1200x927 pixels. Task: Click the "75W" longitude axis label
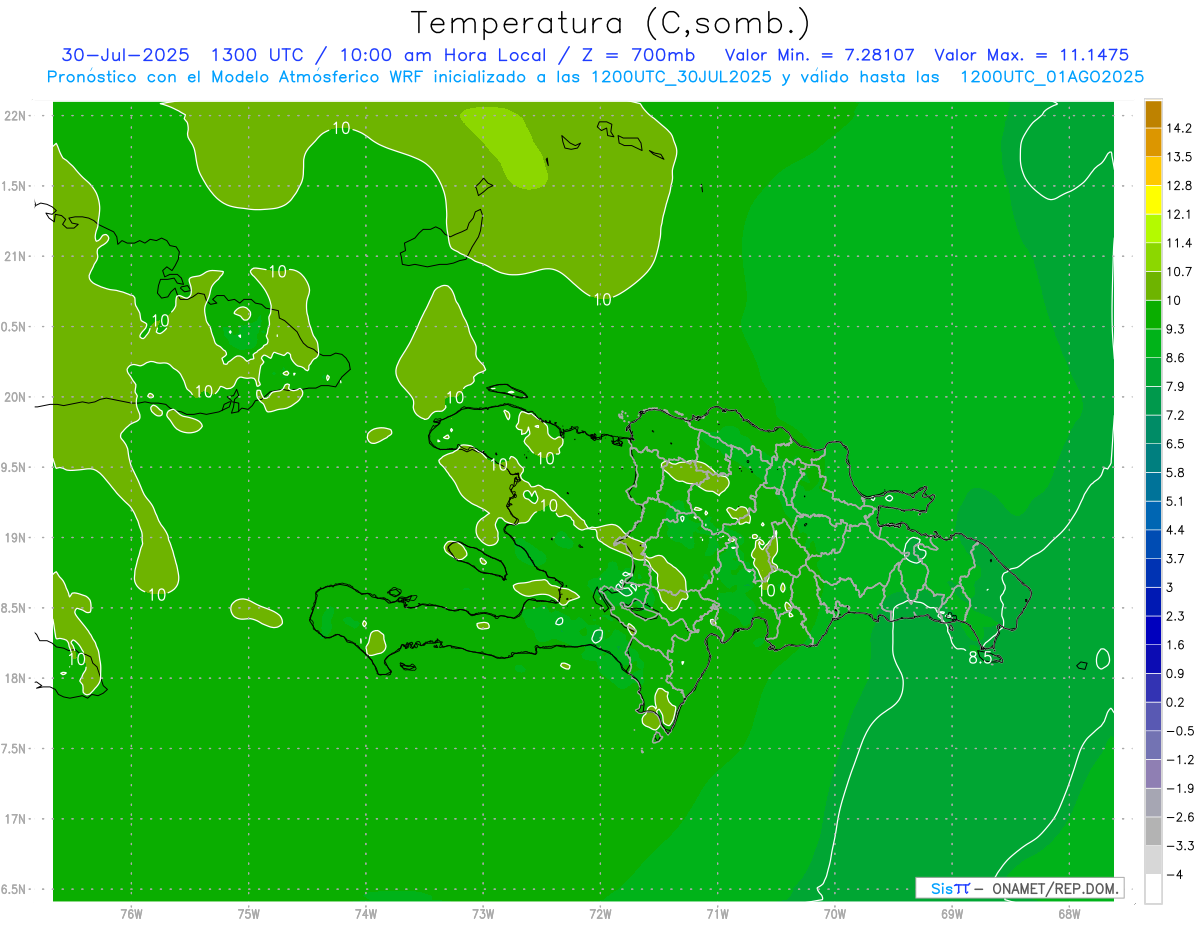pyautogui.click(x=248, y=914)
